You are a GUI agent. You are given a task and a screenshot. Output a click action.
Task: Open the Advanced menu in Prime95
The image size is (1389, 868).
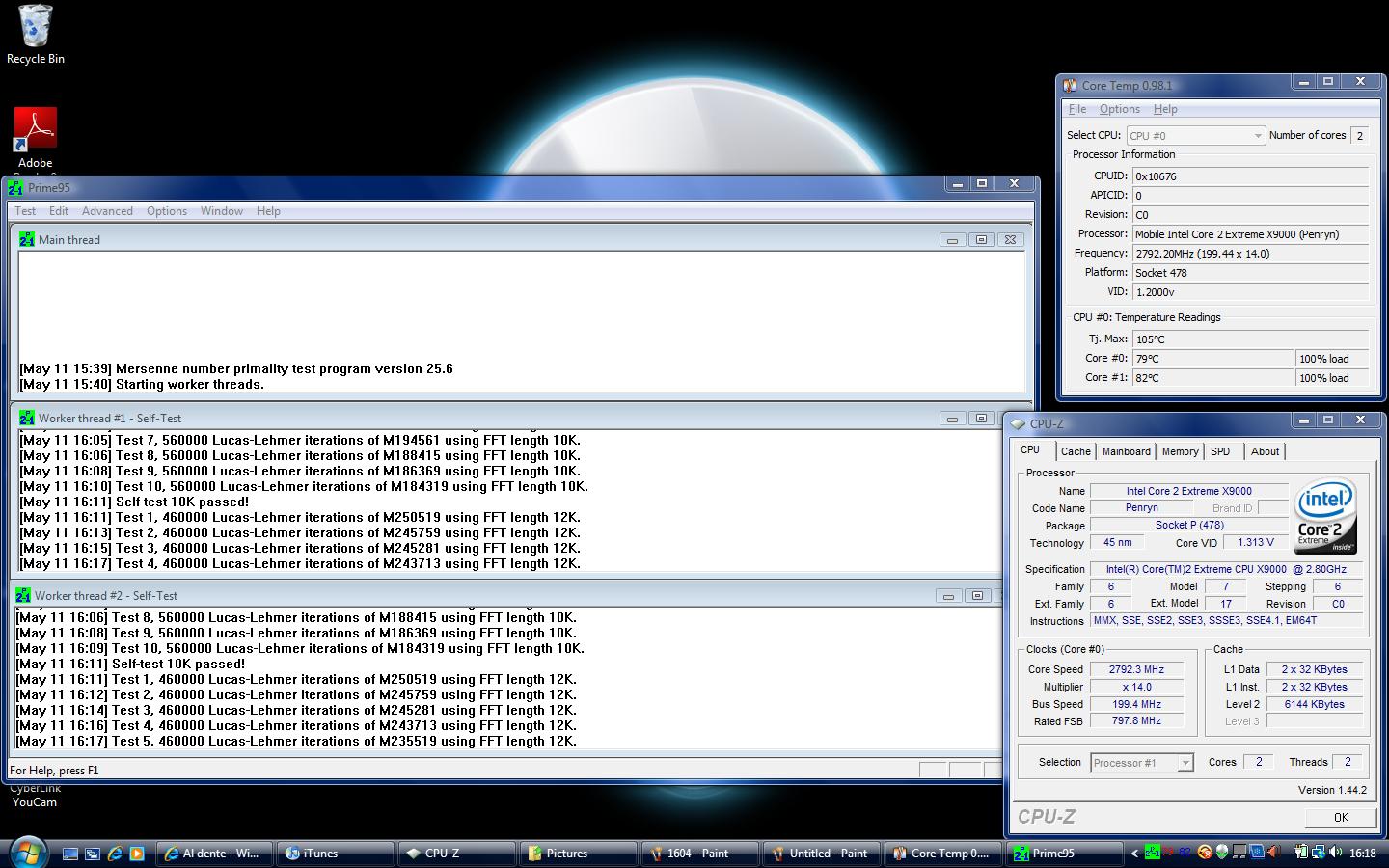pos(107,211)
